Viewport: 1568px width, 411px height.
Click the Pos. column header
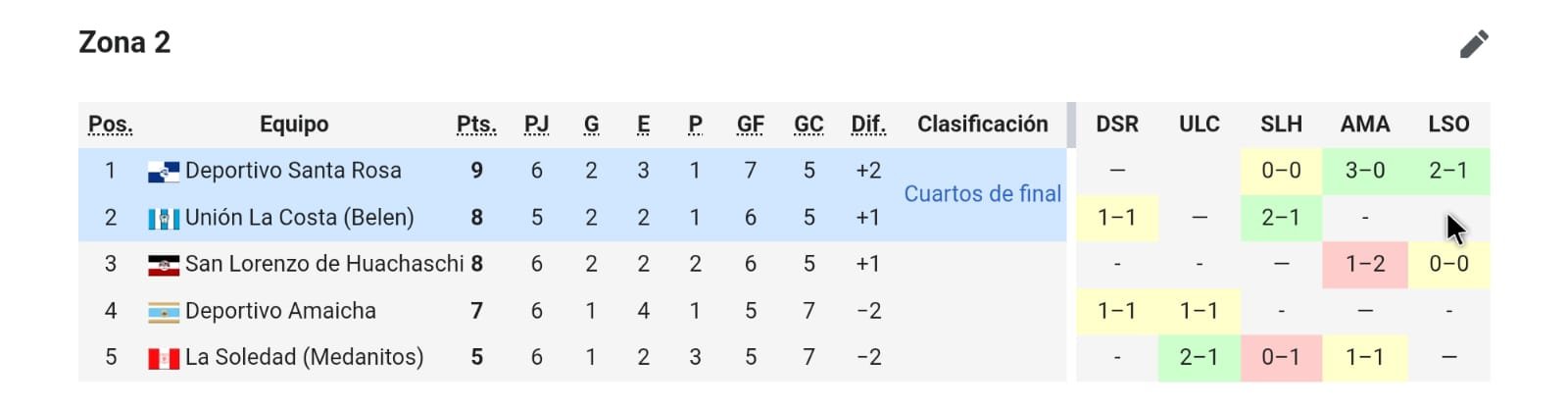click(x=111, y=125)
